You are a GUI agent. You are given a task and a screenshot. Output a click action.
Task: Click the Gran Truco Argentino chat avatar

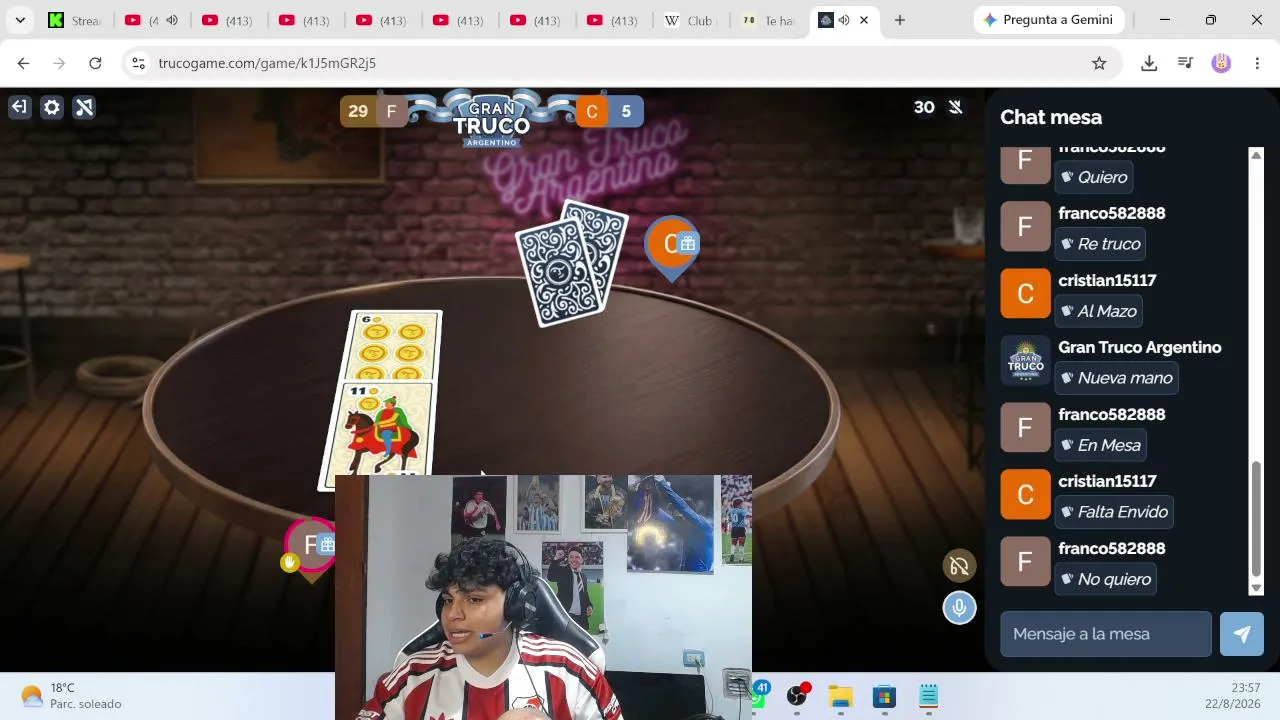pos(1025,361)
